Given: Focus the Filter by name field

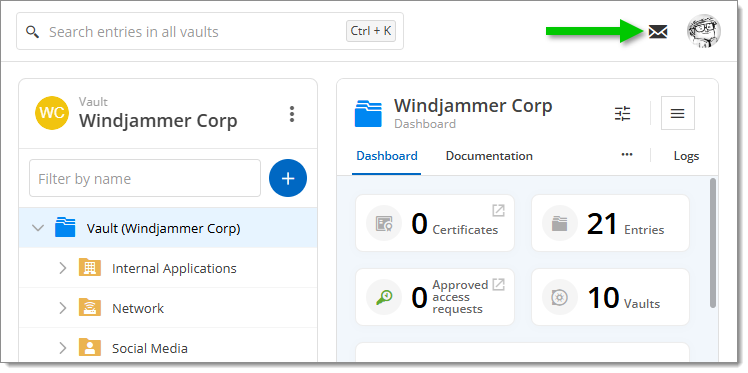Looking at the screenshot, I should tap(145, 178).
